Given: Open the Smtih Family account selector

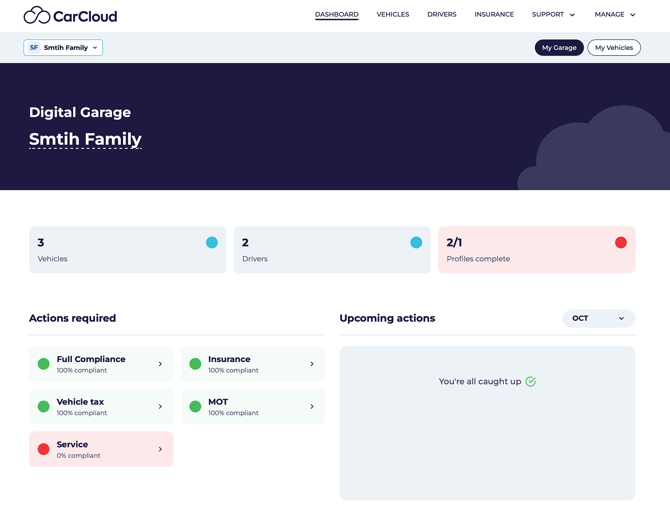Looking at the screenshot, I should (x=63, y=47).
